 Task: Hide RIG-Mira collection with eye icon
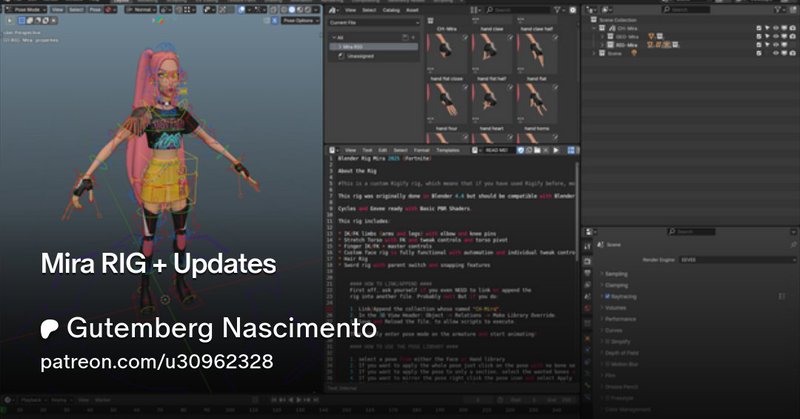tap(776, 45)
